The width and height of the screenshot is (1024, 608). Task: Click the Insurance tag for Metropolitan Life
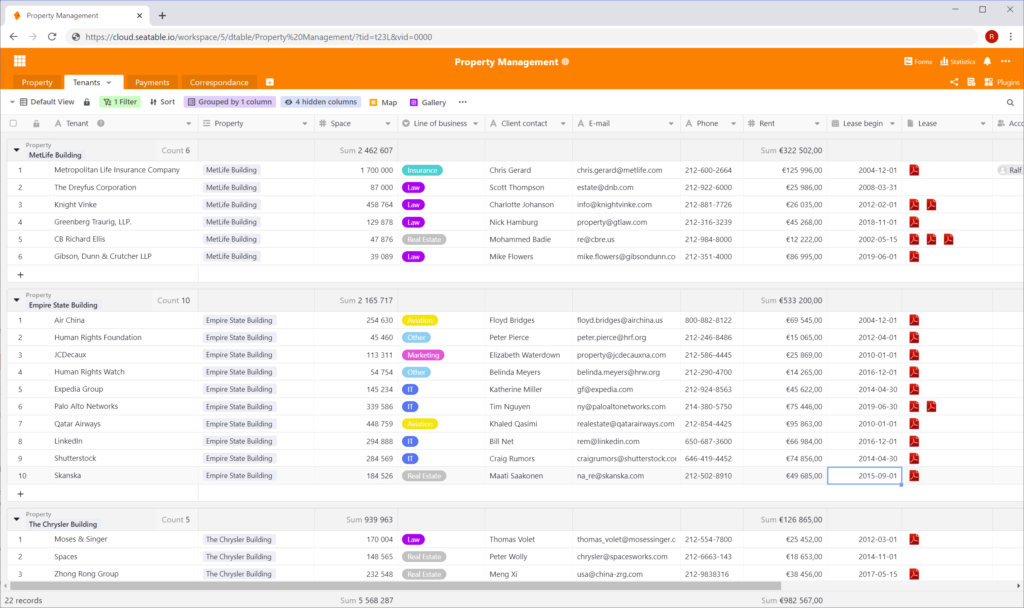tap(422, 170)
